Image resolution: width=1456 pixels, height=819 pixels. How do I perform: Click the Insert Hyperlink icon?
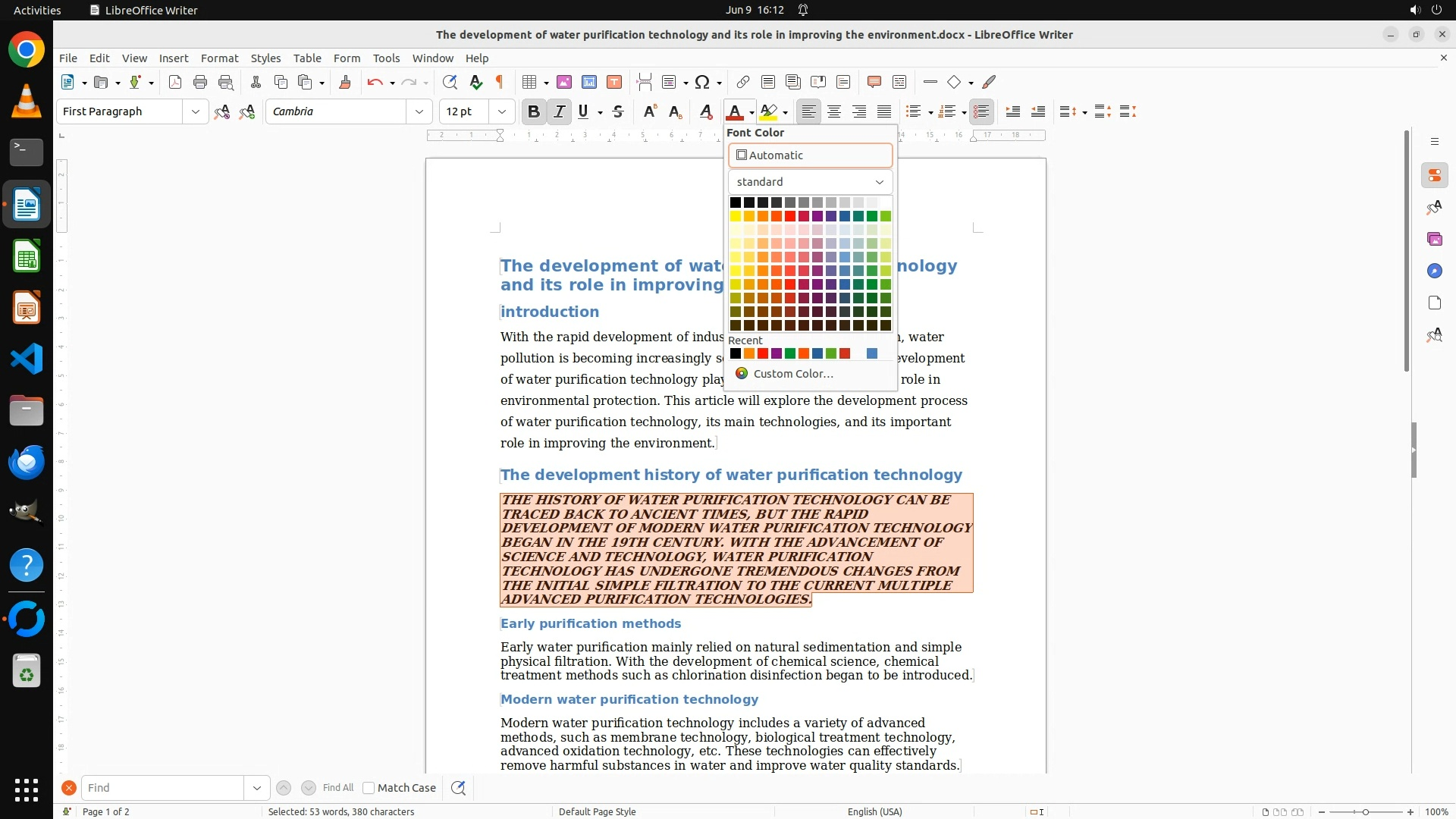[x=743, y=82]
